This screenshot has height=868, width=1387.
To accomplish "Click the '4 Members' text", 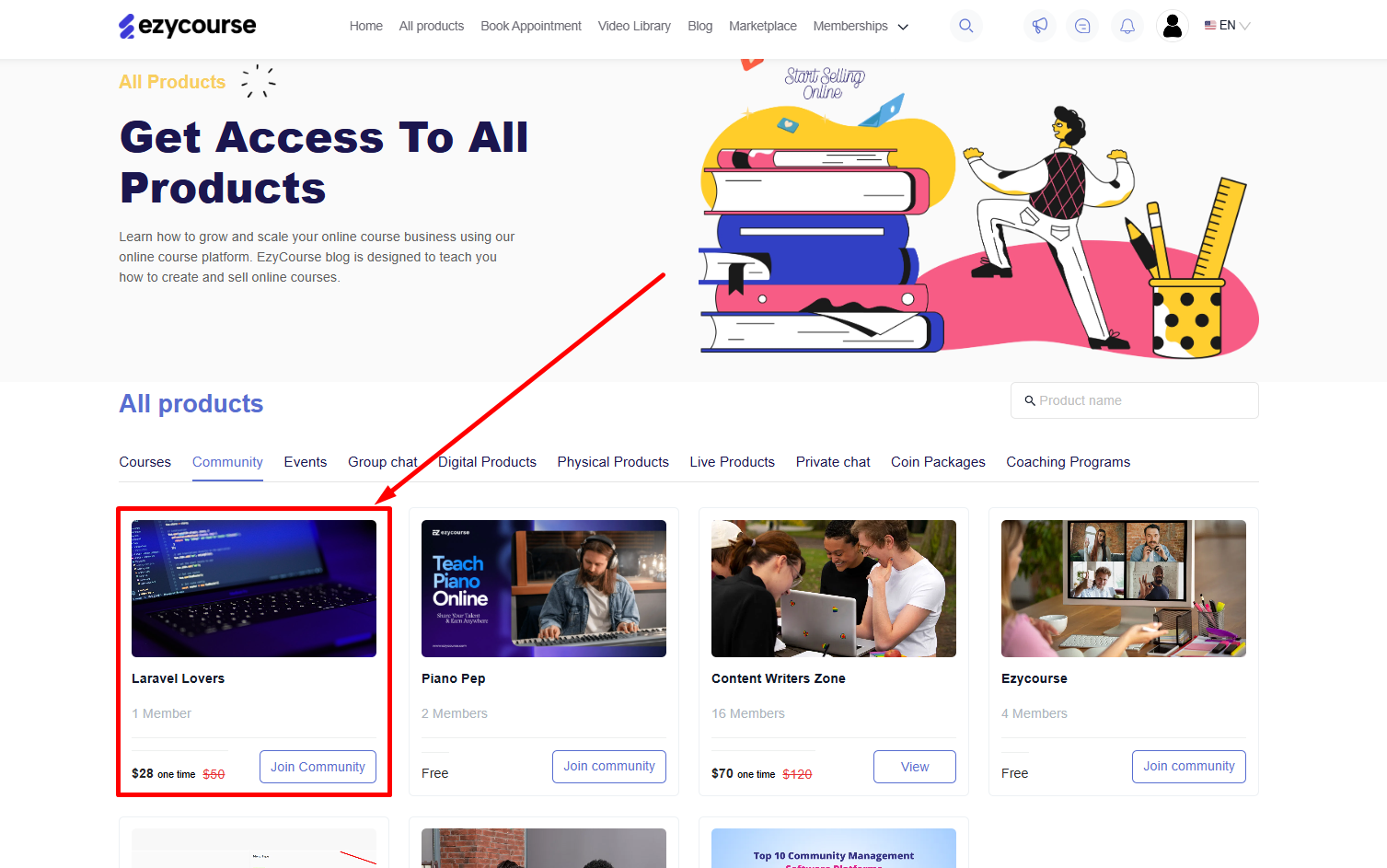I will (x=1034, y=713).
